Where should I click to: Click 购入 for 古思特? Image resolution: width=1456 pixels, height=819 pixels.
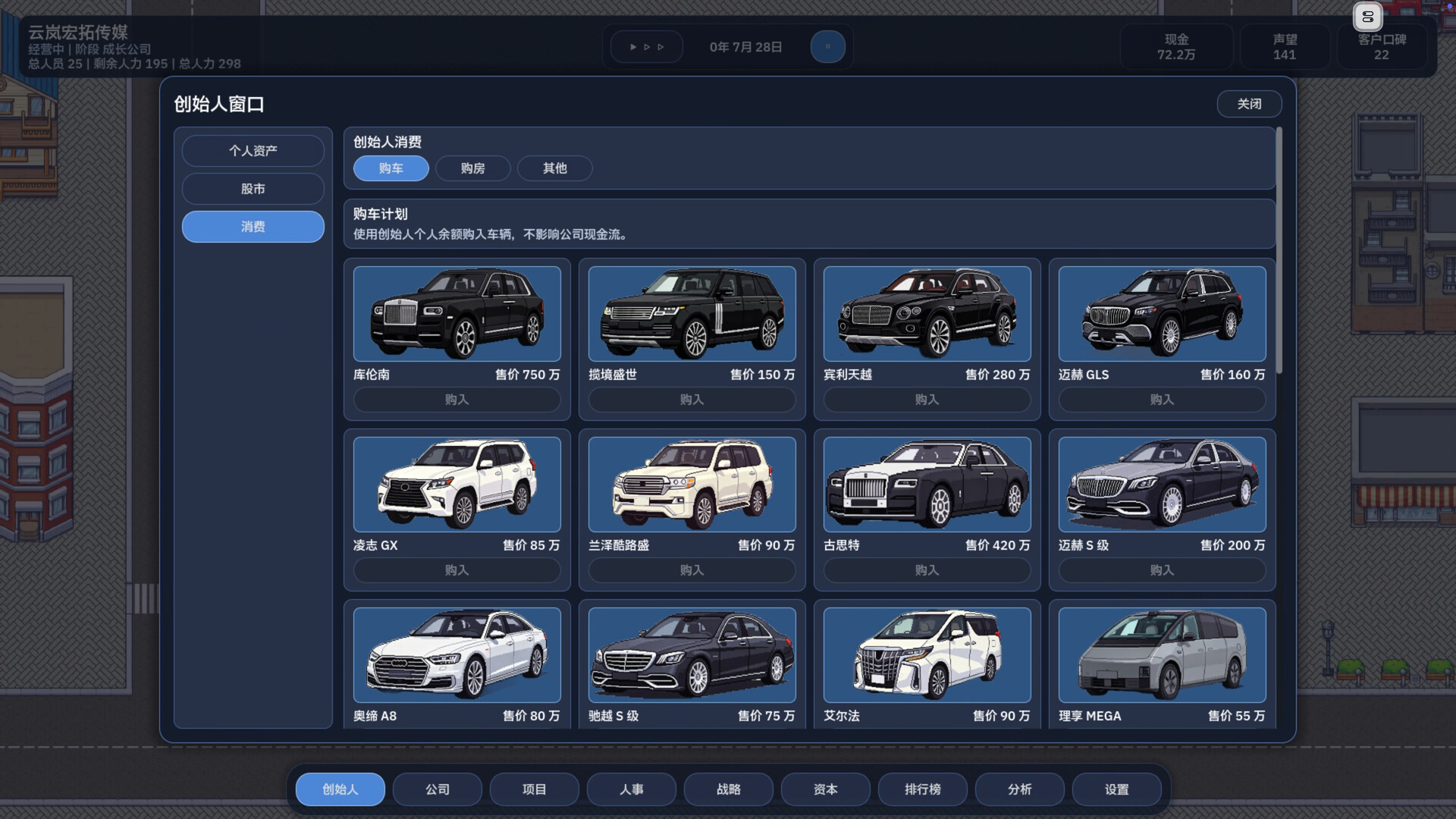(927, 570)
